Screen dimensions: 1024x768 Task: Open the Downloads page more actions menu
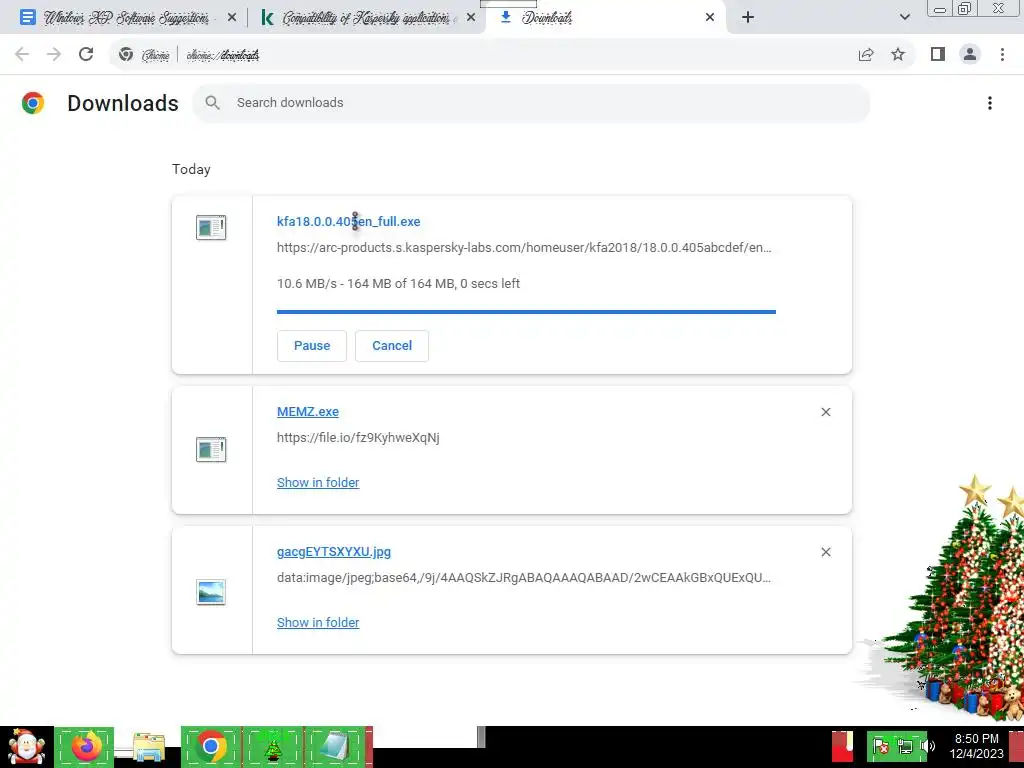coord(989,103)
